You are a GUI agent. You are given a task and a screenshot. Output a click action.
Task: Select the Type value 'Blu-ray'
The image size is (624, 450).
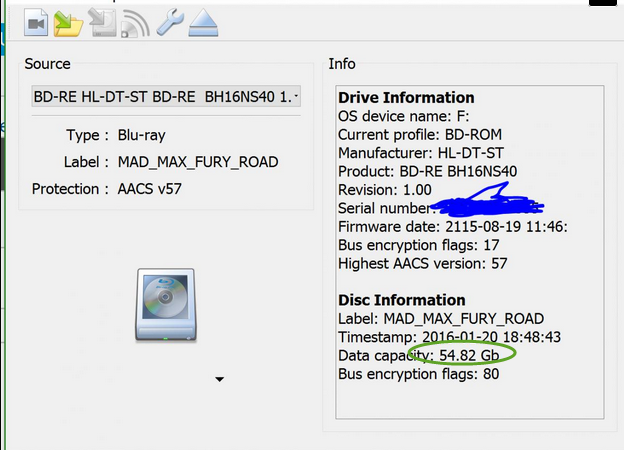[x=141, y=135]
